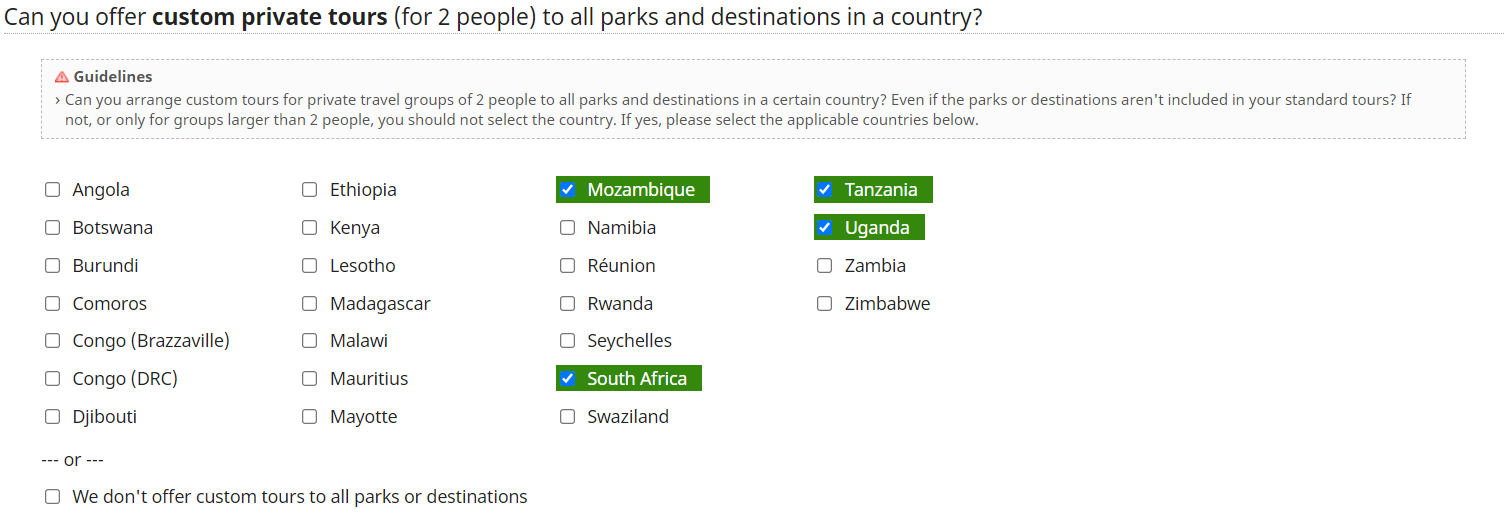Click the Guidelines warning icon
The width and height of the screenshot is (1509, 516).
62,77
